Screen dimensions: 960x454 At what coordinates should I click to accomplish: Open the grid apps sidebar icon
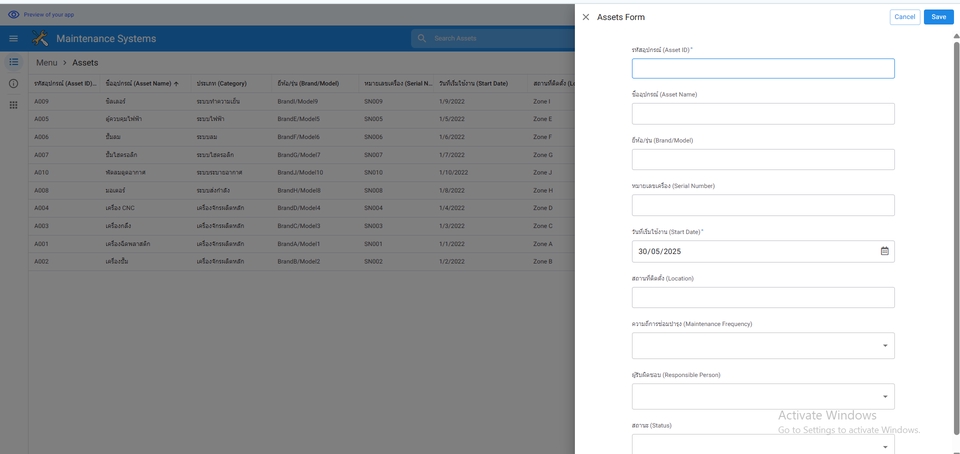[13, 105]
